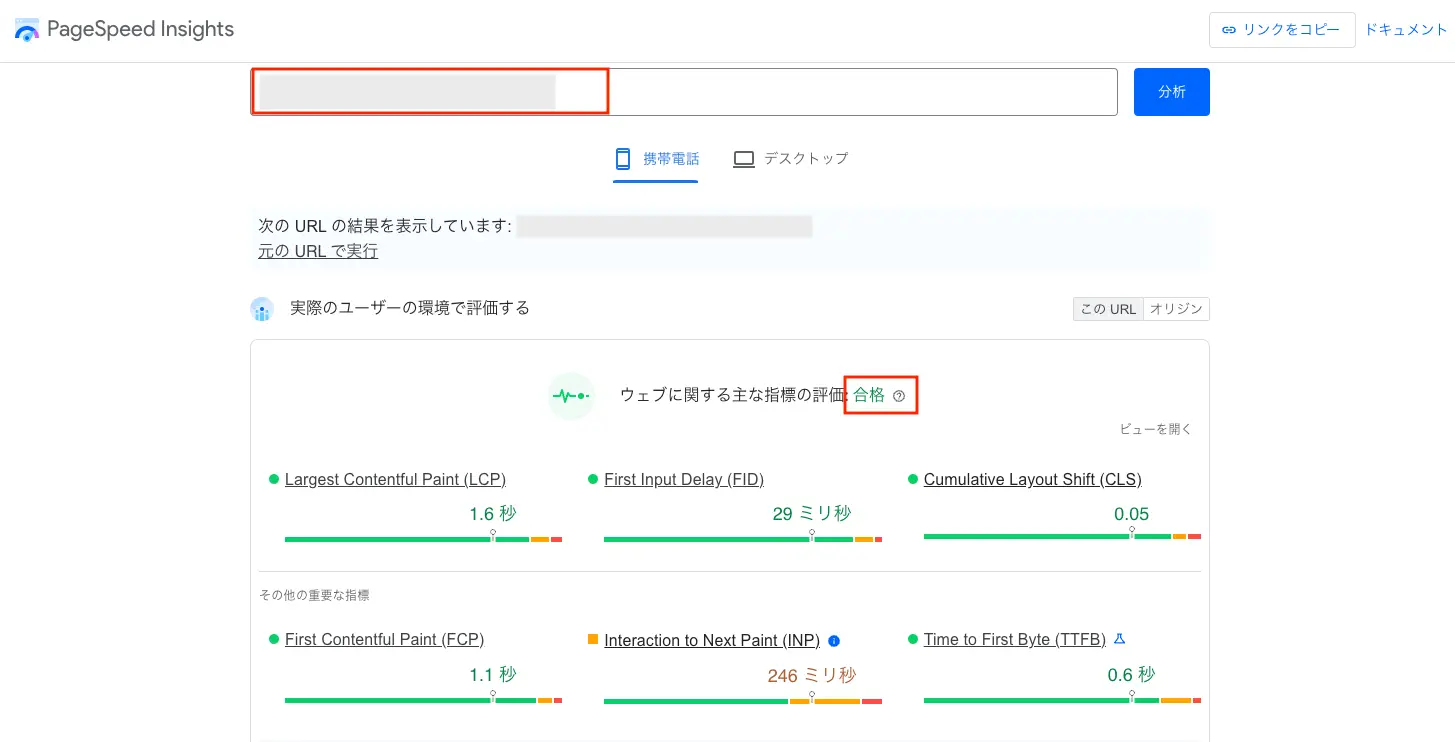Select the この URL toggle option
The width and height of the screenshot is (1455, 742).
(x=1108, y=309)
